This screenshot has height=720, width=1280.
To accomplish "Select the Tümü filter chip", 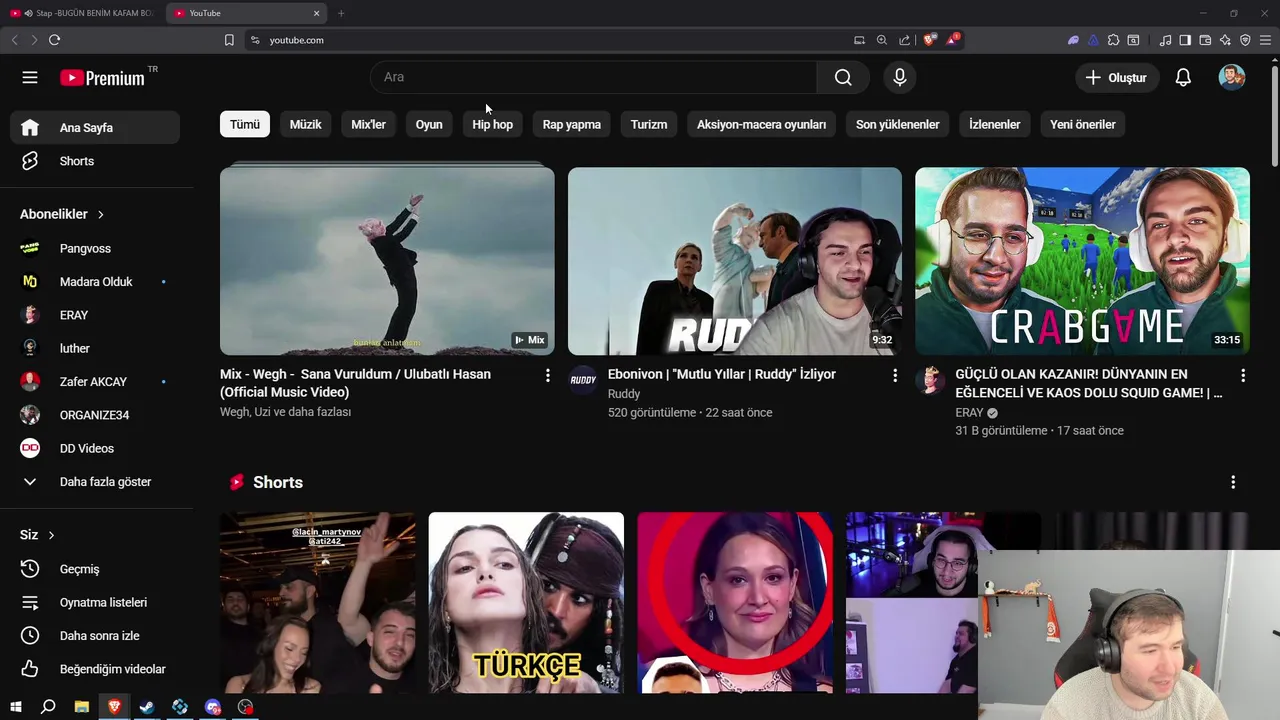I will (x=245, y=124).
